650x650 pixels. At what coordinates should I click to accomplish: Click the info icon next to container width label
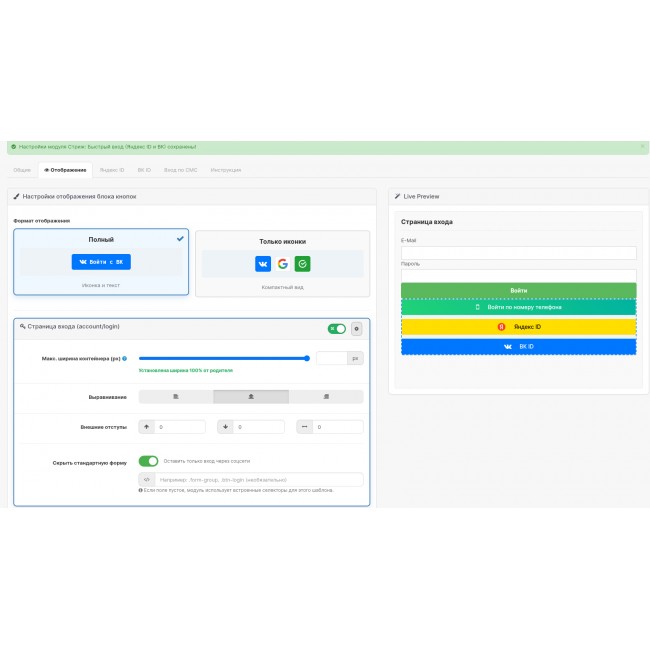124,358
